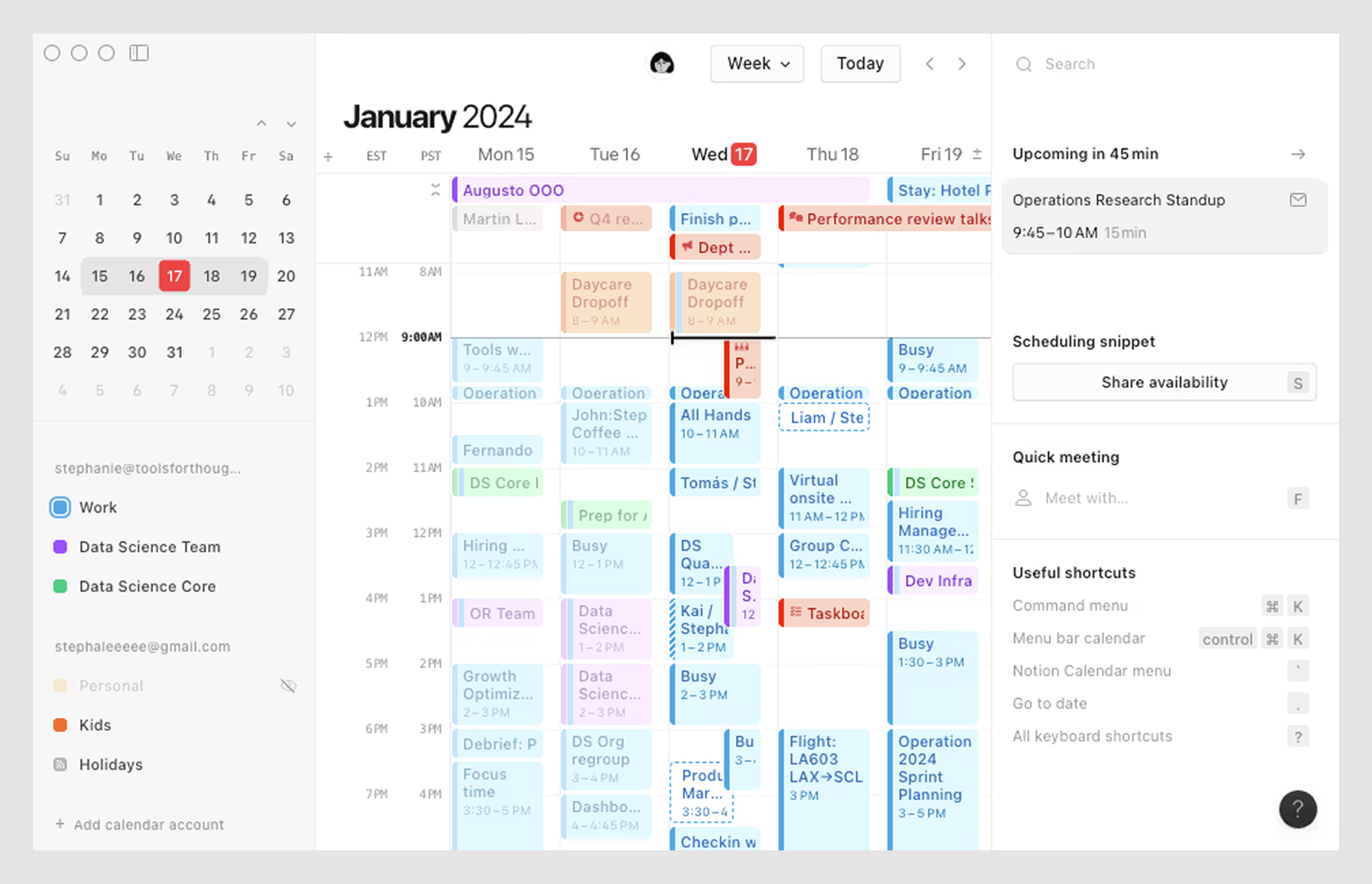
Task: Show the hidden Personal calendar
Action: tap(288, 686)
